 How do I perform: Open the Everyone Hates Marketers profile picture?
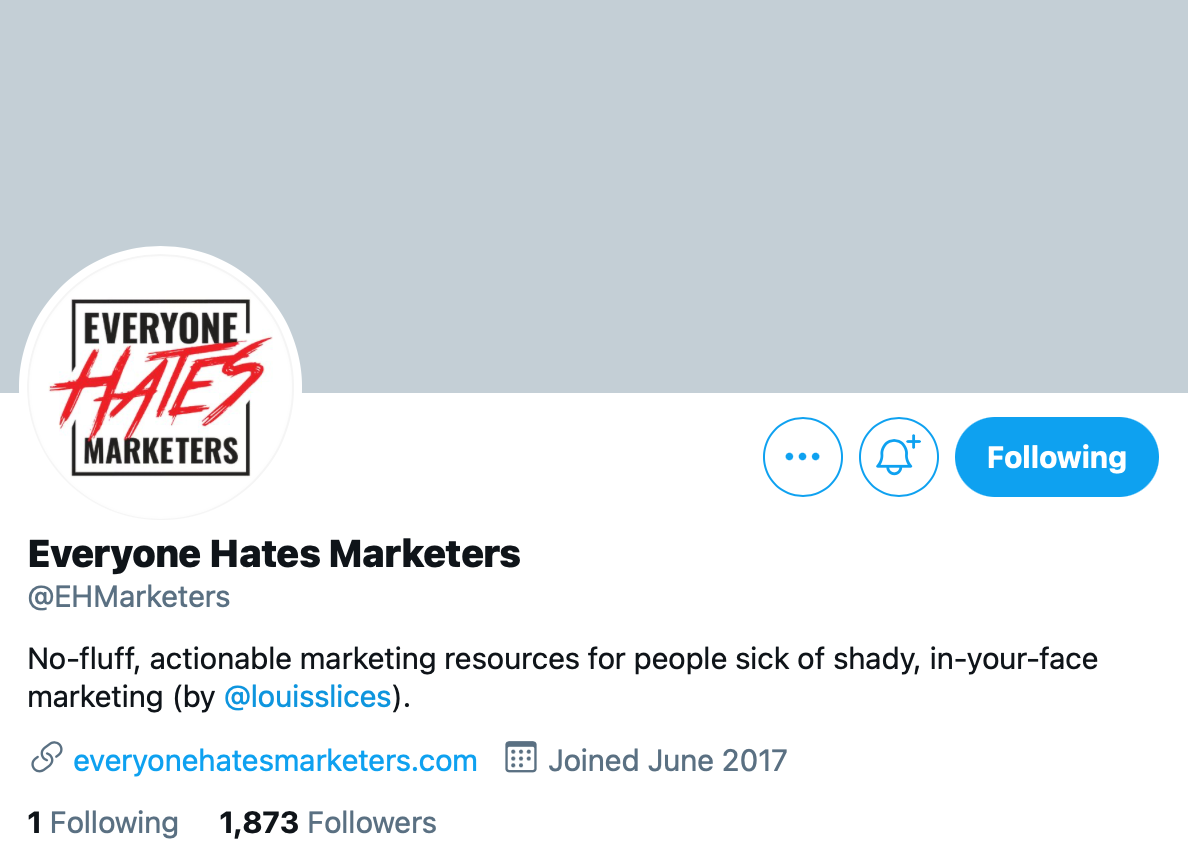[161, 387]
